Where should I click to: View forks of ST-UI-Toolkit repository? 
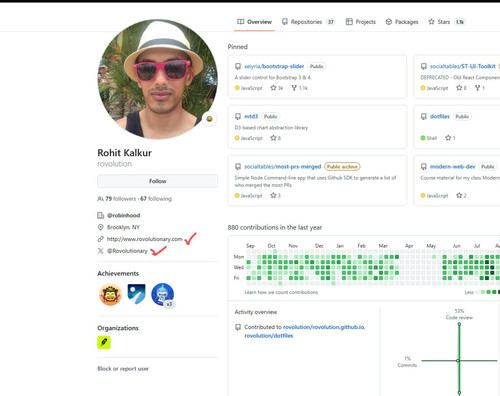coord(480,88)
